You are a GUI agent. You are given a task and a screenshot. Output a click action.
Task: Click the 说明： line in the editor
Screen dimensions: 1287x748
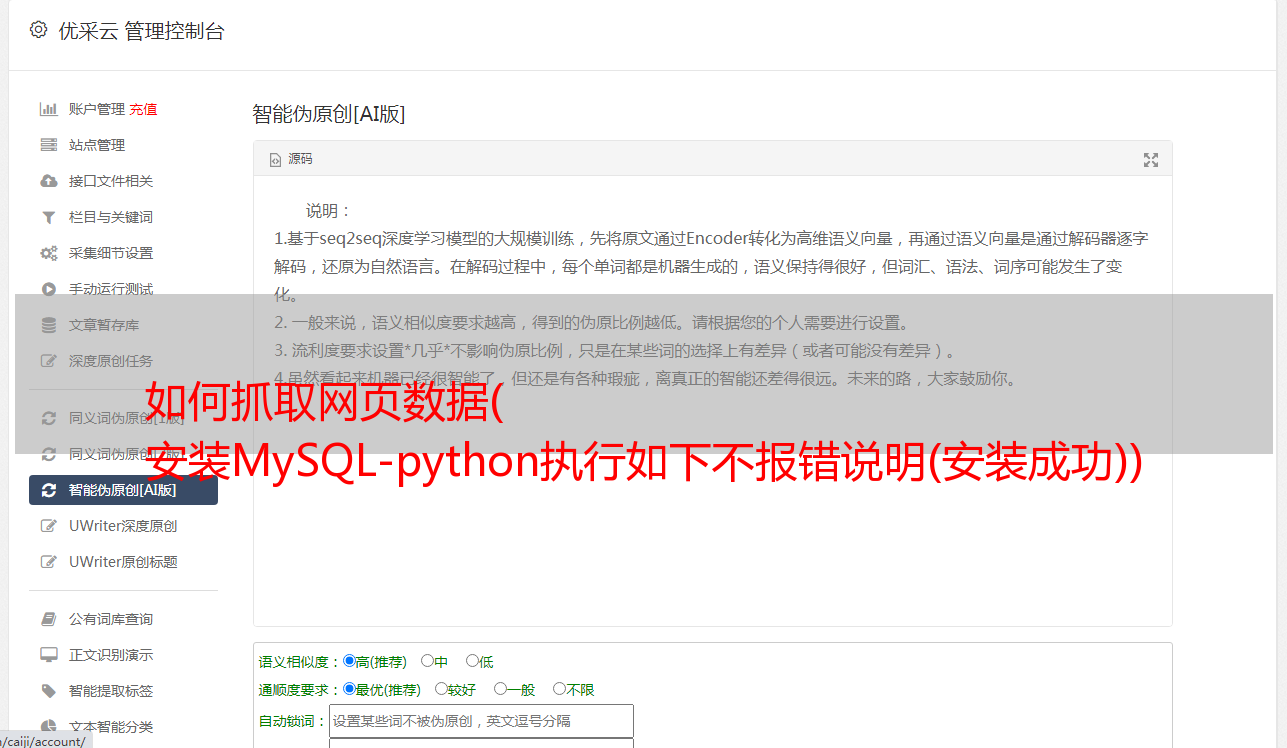[329, 211]
